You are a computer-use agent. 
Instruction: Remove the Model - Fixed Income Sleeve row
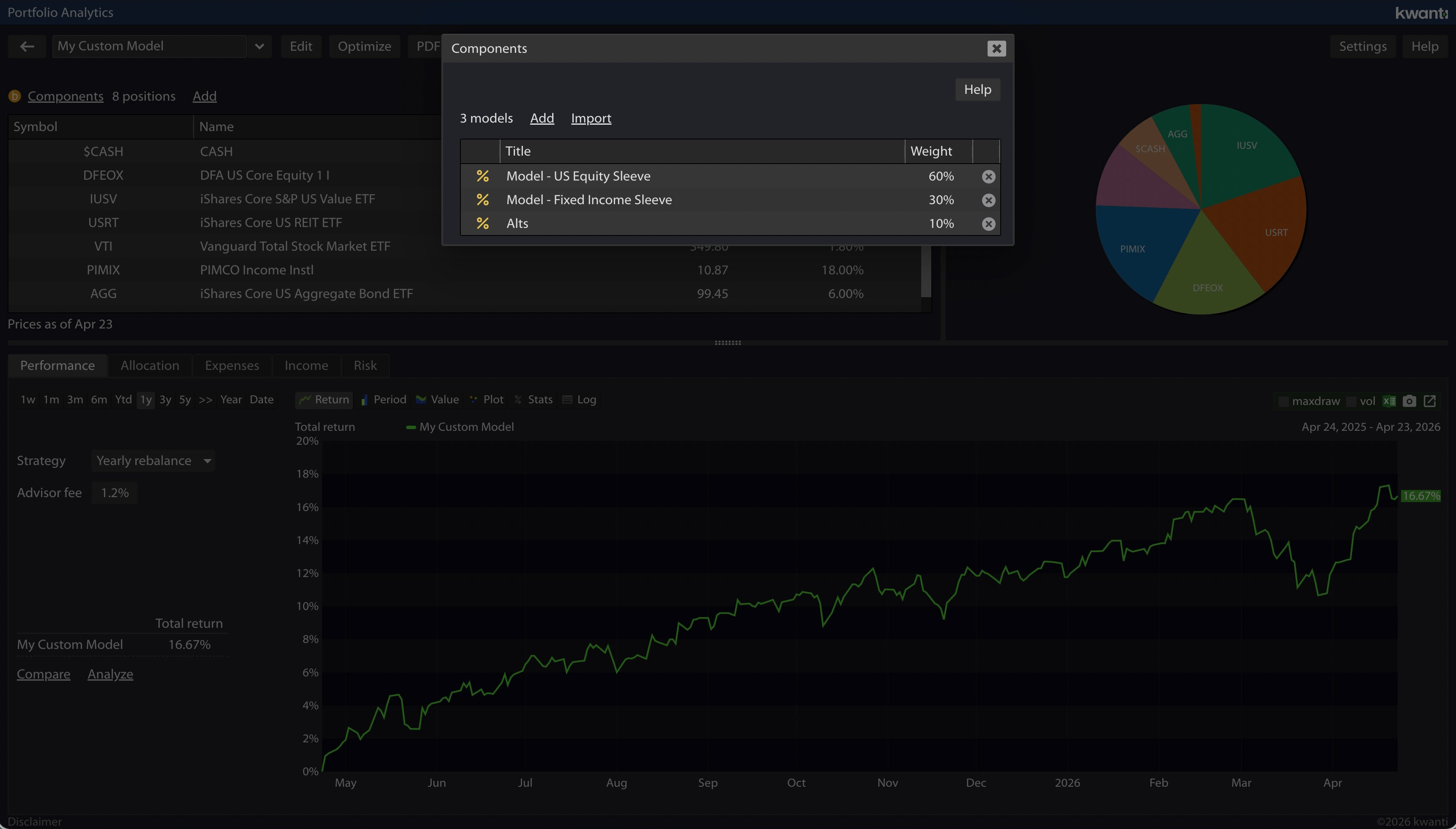coord(988,200)
